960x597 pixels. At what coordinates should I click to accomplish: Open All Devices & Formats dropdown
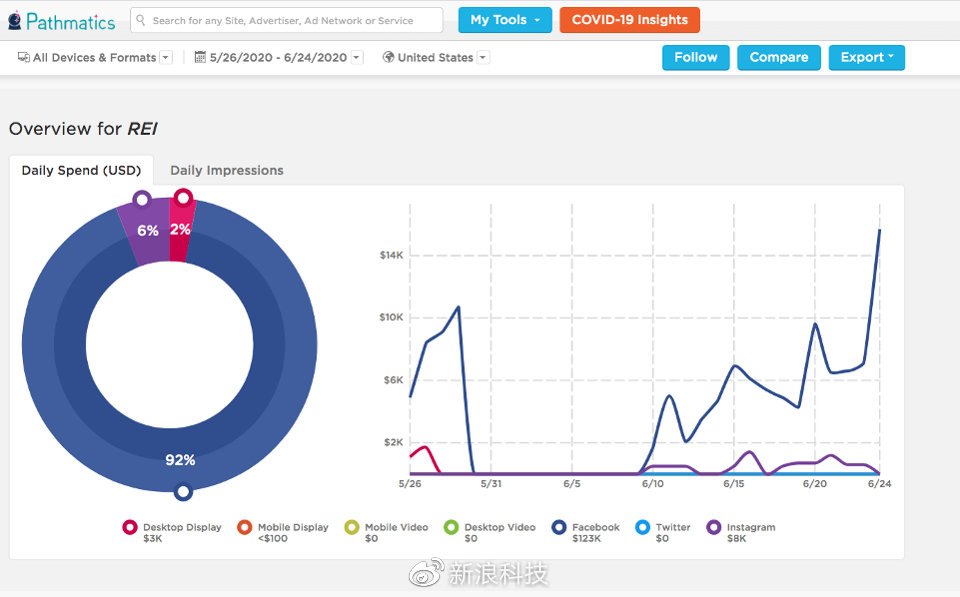point(165,58)
